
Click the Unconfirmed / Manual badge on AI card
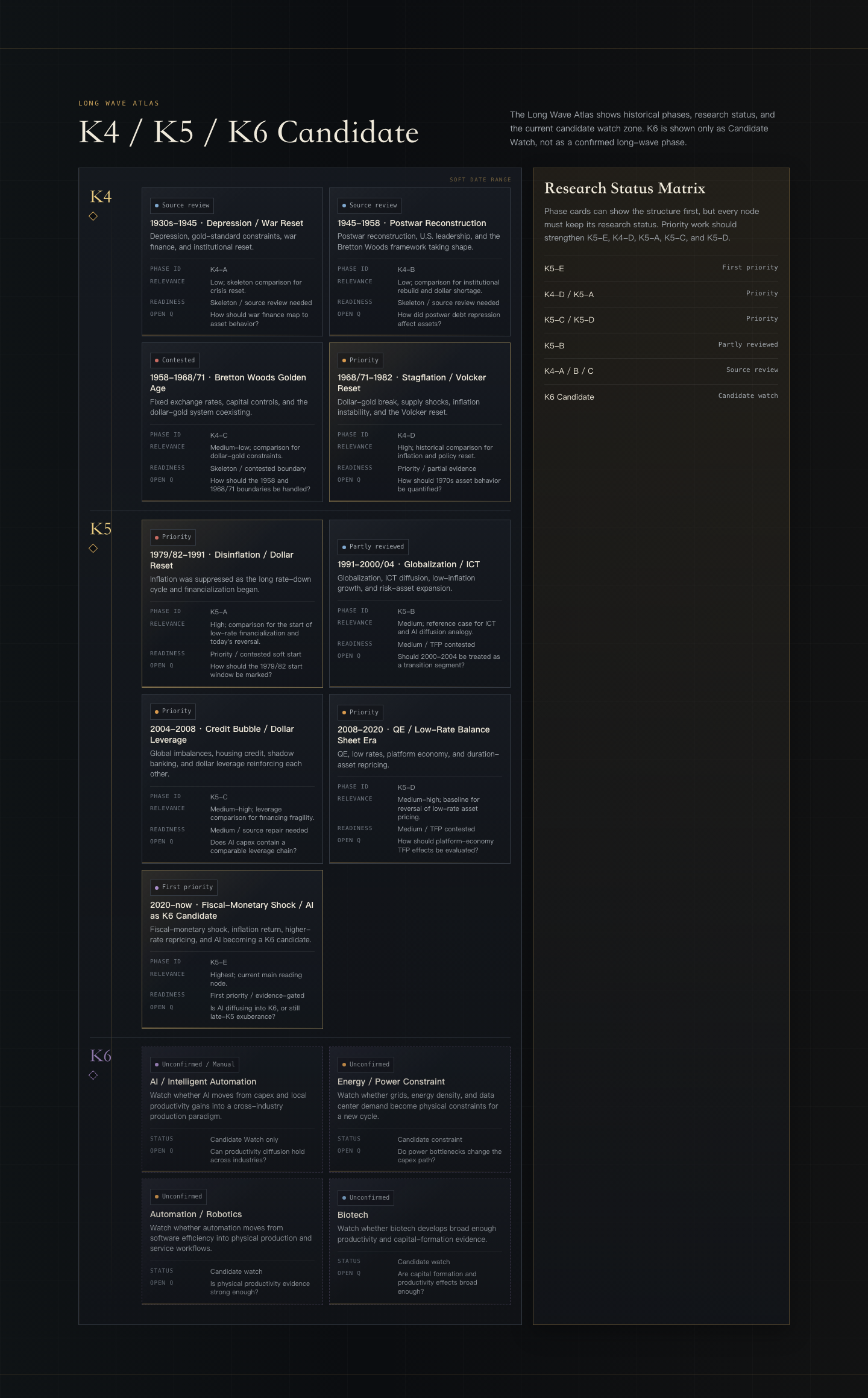(195, 1065)
